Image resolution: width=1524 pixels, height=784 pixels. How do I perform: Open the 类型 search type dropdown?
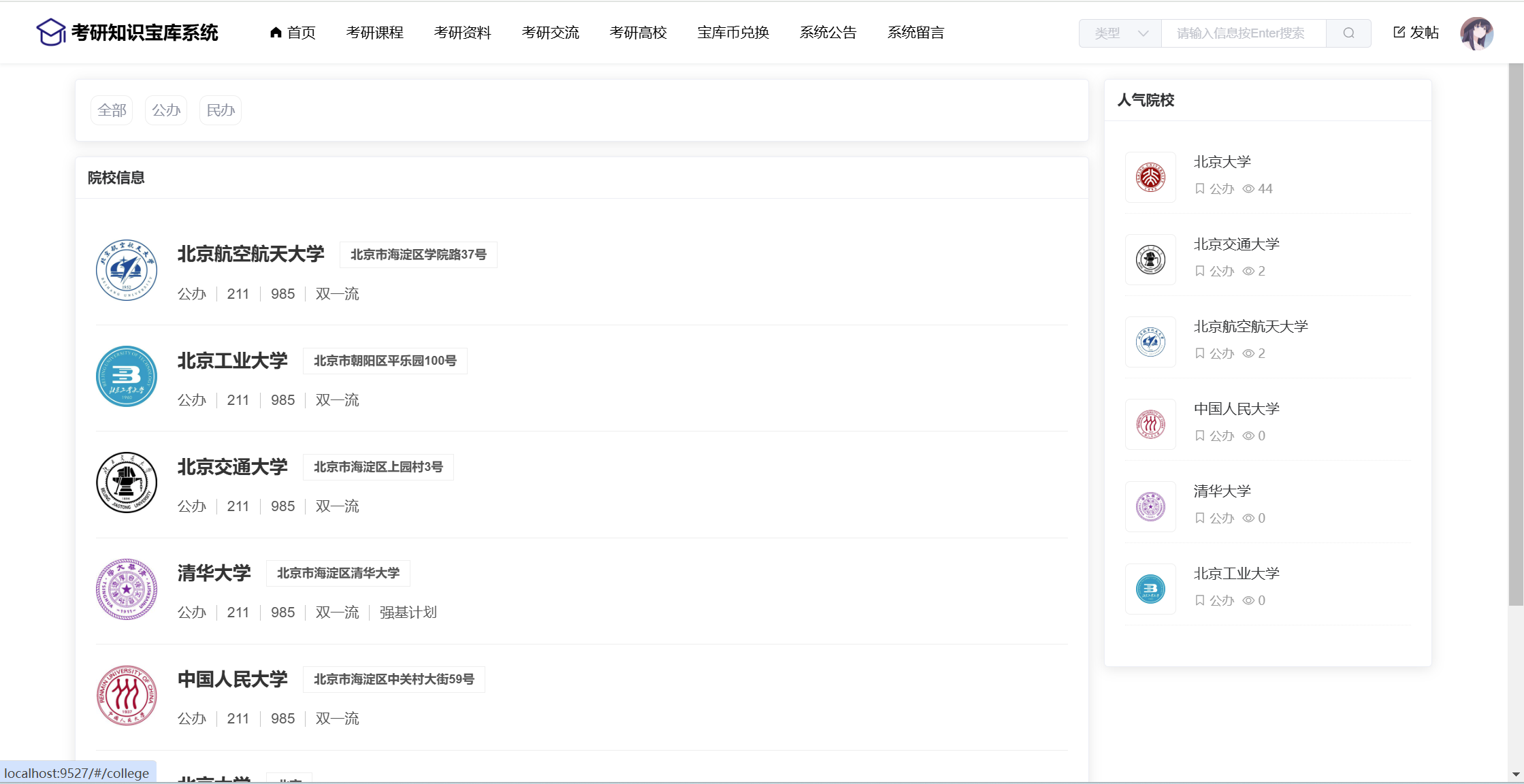coord(1108,33)
